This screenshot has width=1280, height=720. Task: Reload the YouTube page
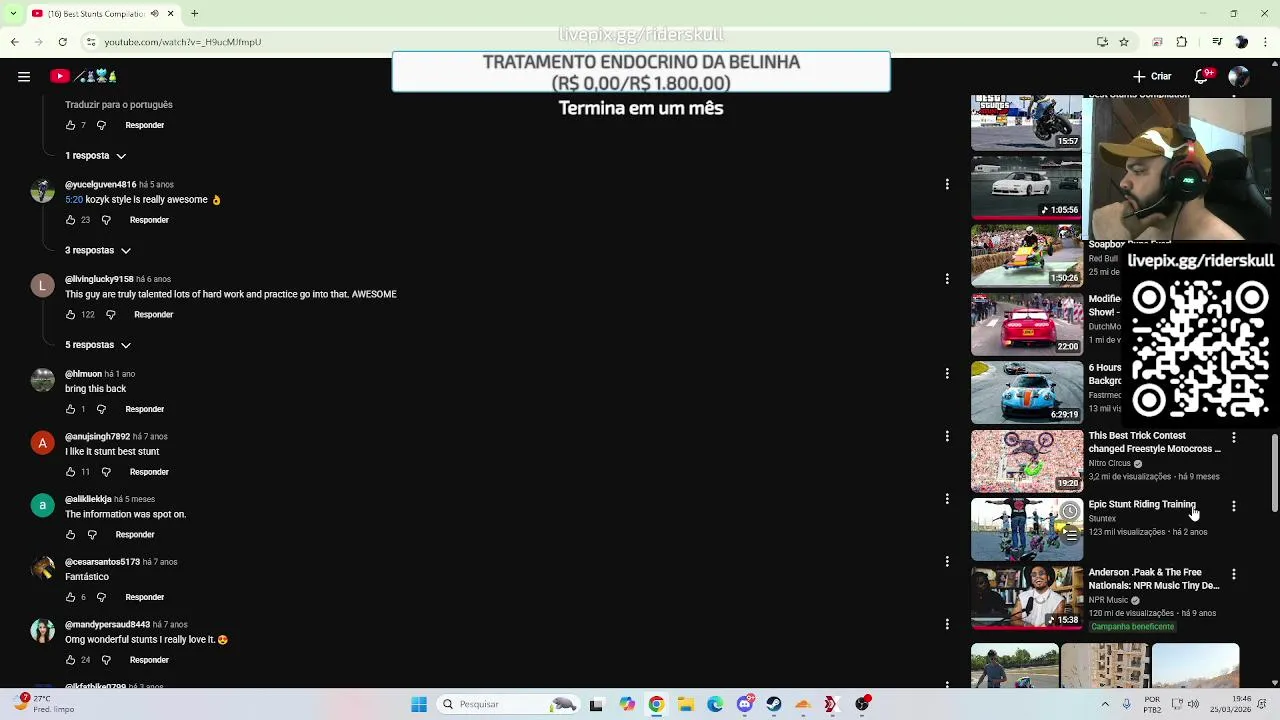[63, 42]
